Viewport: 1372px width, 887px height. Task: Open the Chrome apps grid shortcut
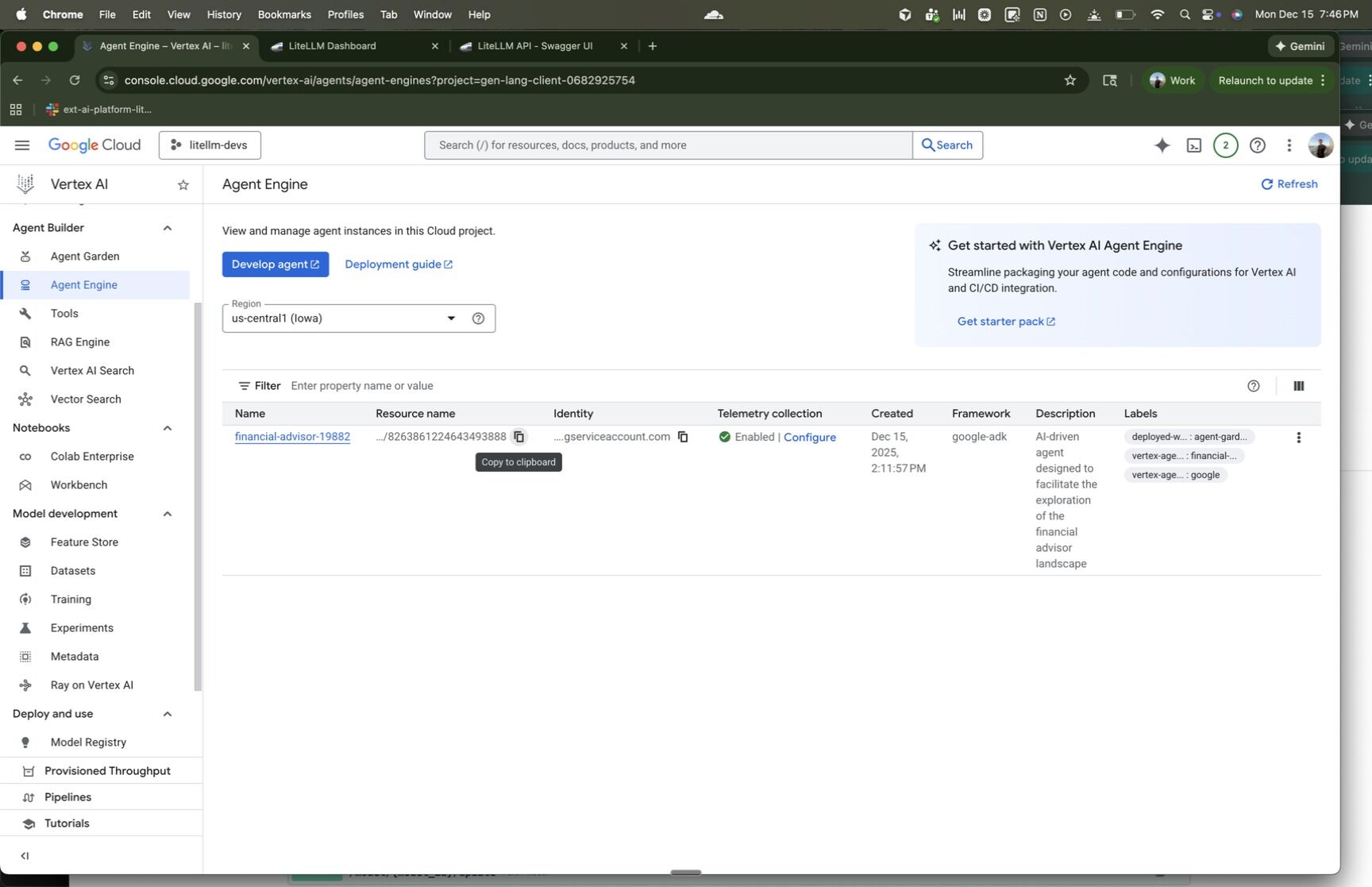click(16, 110)
